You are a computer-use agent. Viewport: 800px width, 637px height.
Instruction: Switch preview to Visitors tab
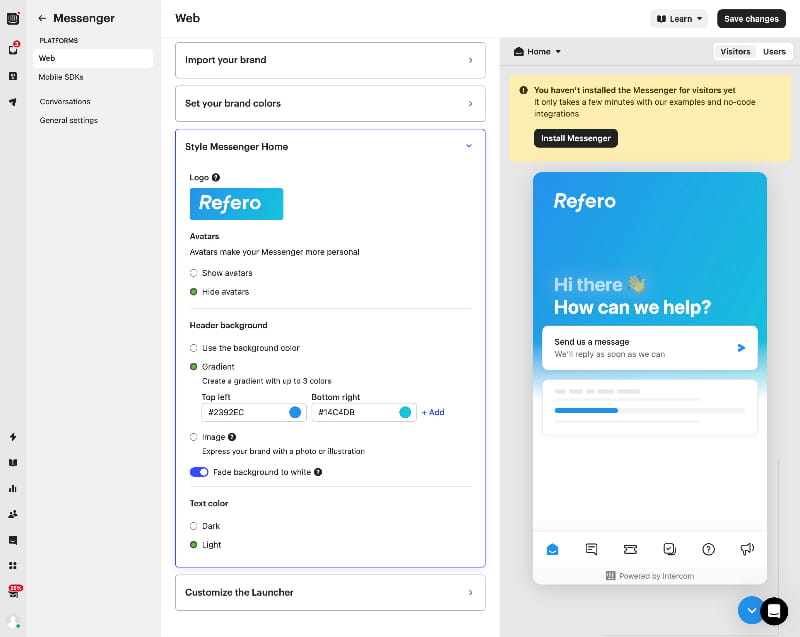tap(735, 52)
